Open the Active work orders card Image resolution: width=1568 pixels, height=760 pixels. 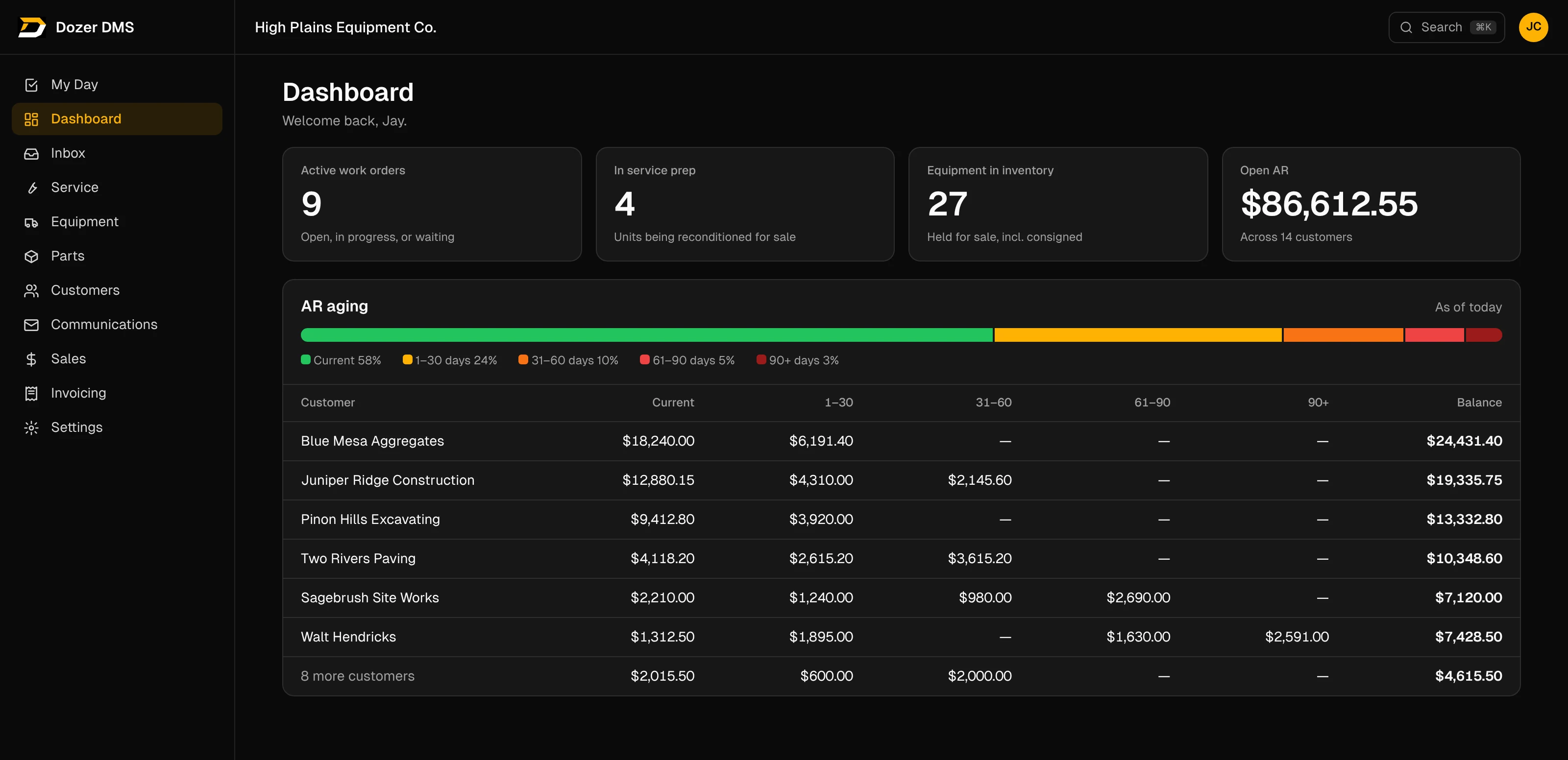[x=432, y=204]
